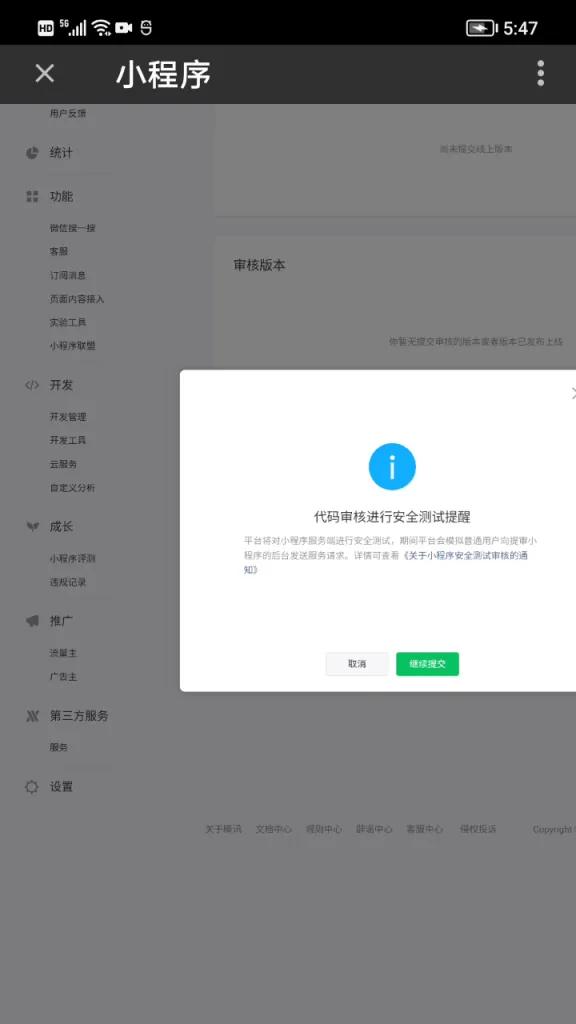Open 客服中心 footer link
Image resolution: width=576 pixels, height=1024 pixels.
424,829
